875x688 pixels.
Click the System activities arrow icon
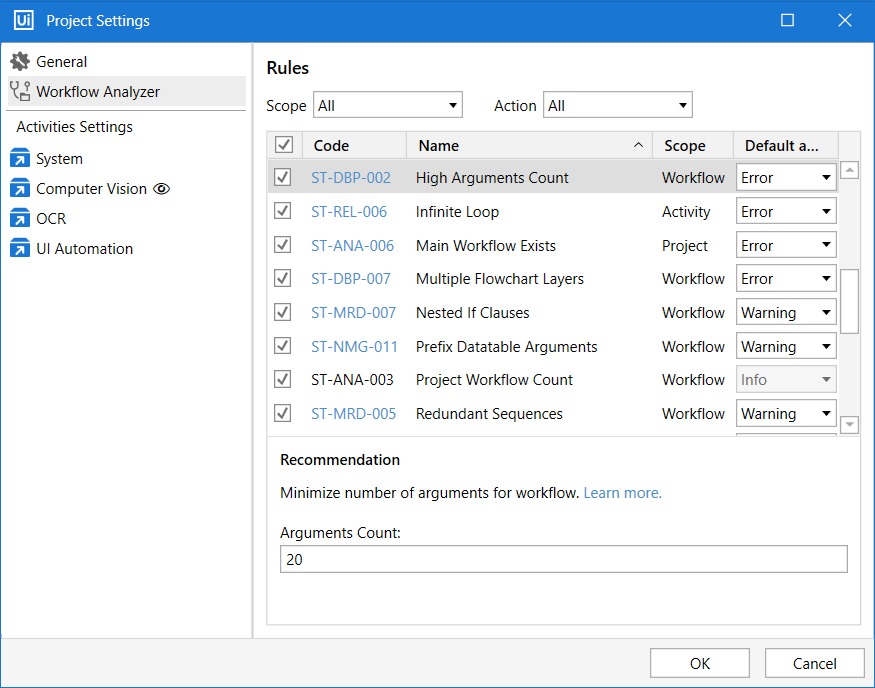click(20, 159)
